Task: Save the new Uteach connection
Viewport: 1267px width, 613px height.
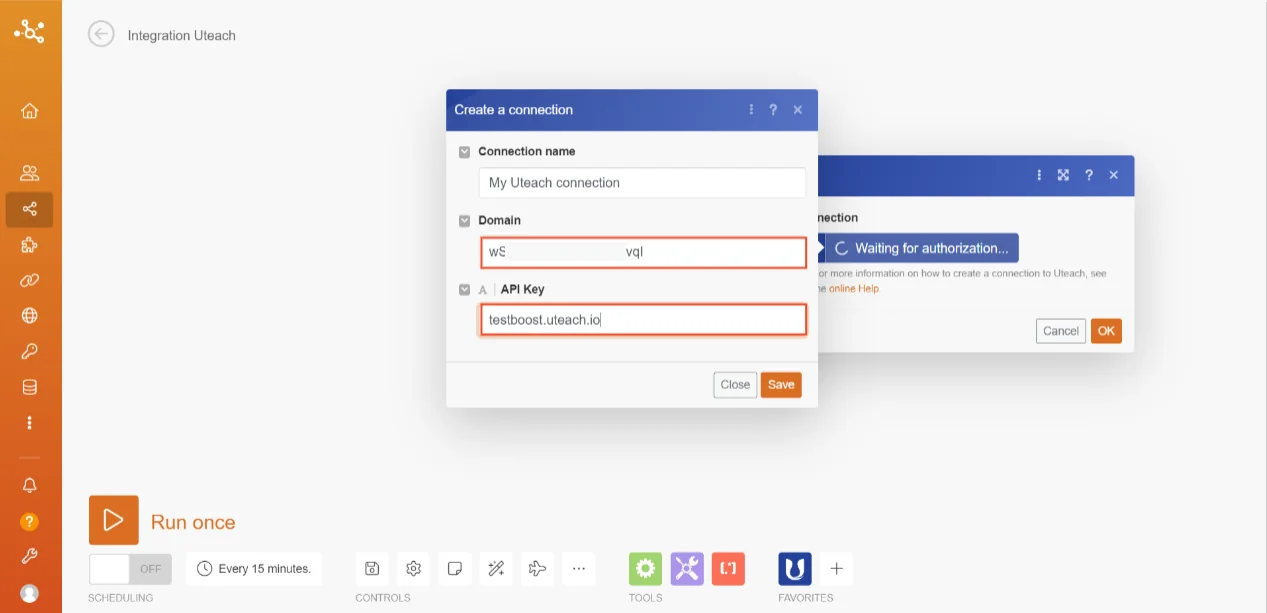Action: point(781,385)
